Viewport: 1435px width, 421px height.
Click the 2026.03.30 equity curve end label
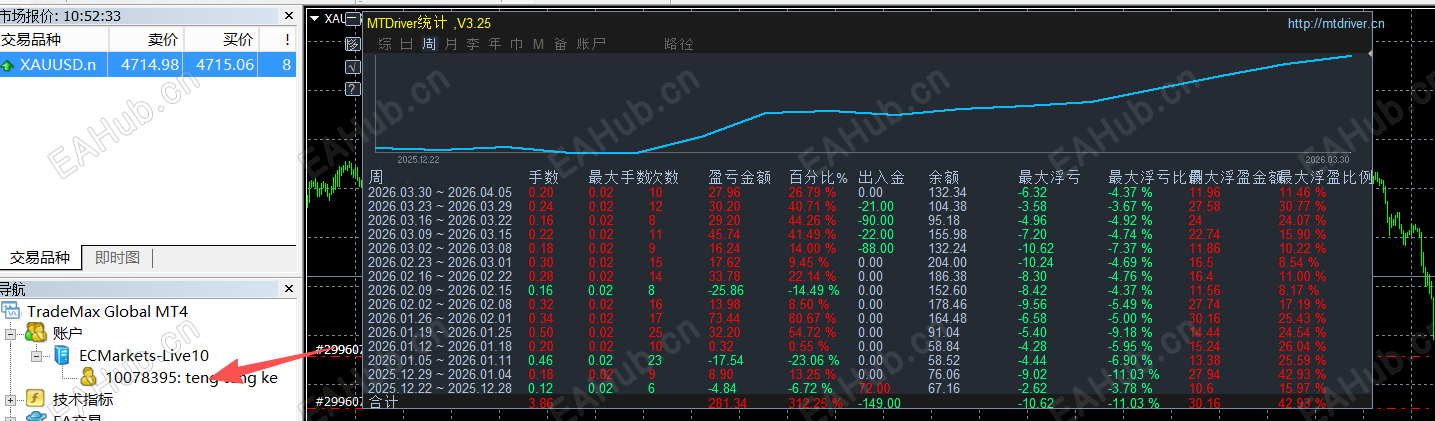(1328, 159)
